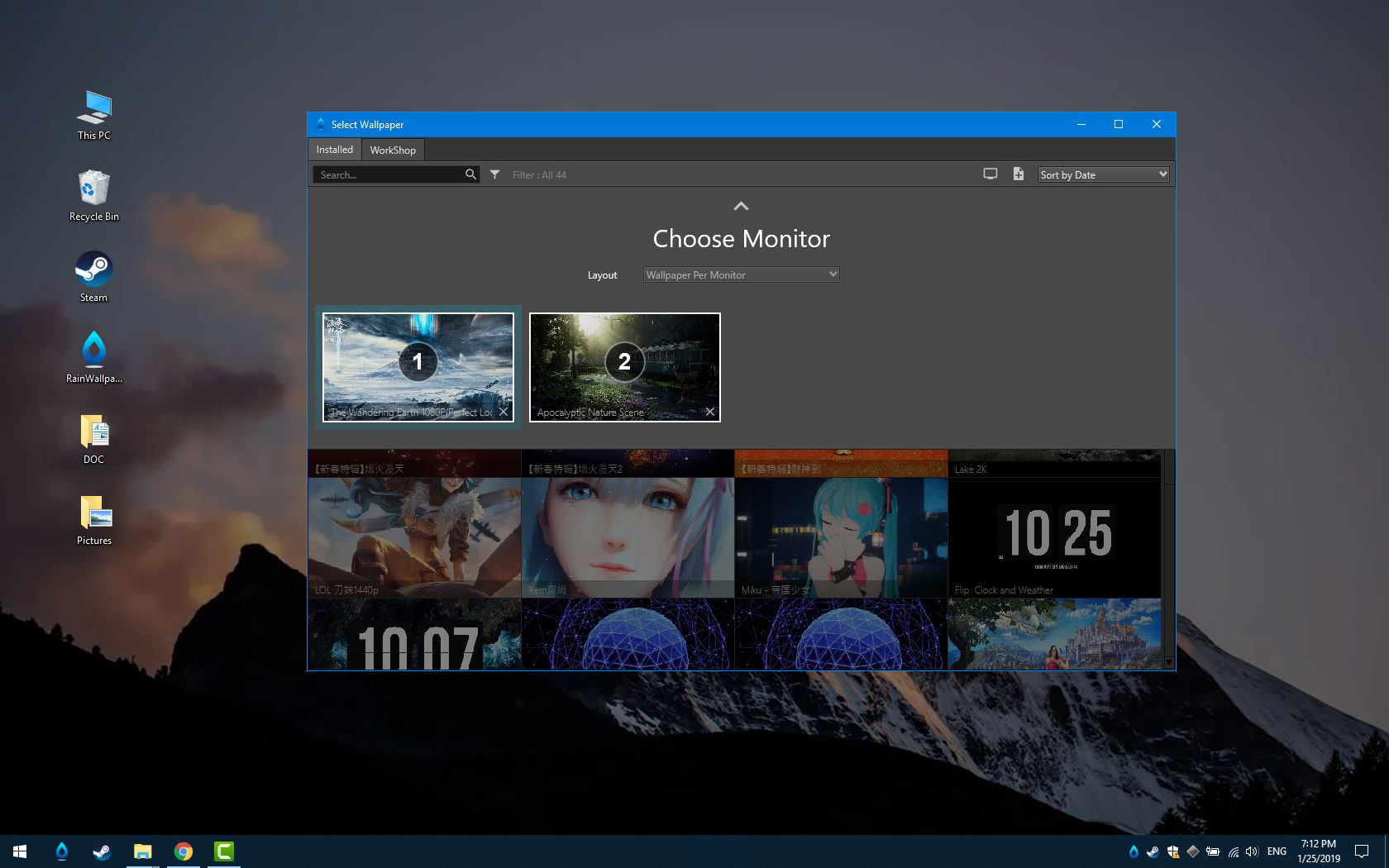
Task: Open Steam from the system tray
Action: (1153, 851)
